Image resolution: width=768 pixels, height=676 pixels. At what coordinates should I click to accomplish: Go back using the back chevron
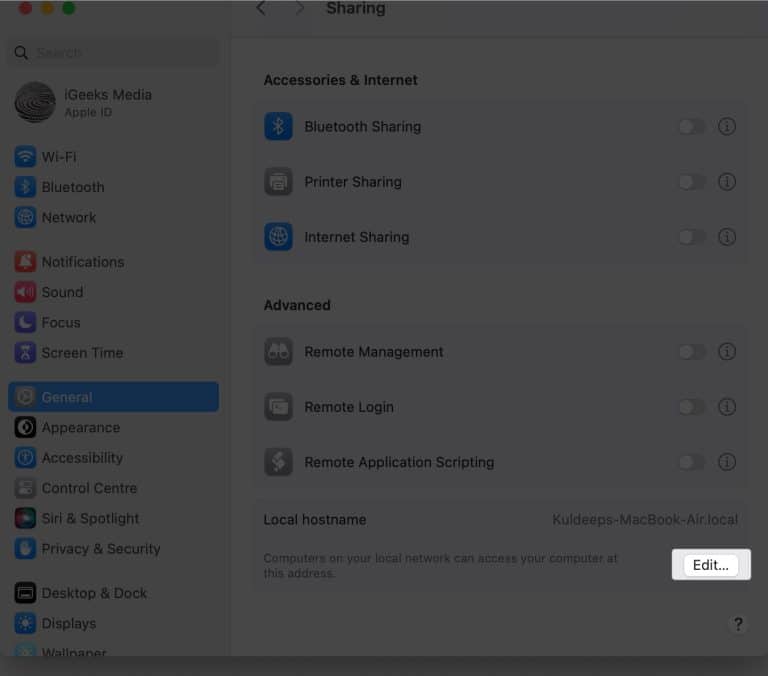261,9
